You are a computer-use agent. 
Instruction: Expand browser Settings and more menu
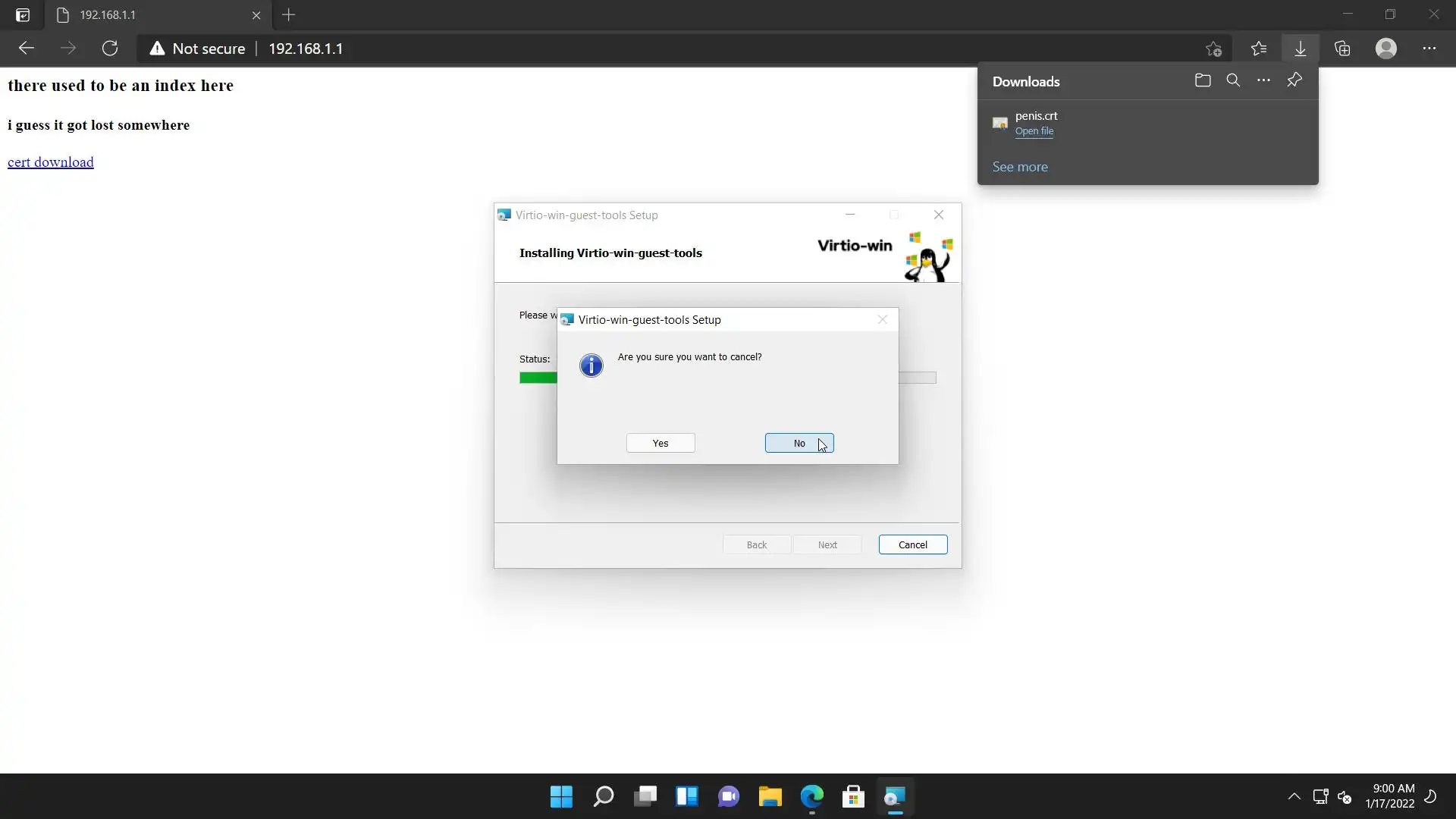point(1429,49)
